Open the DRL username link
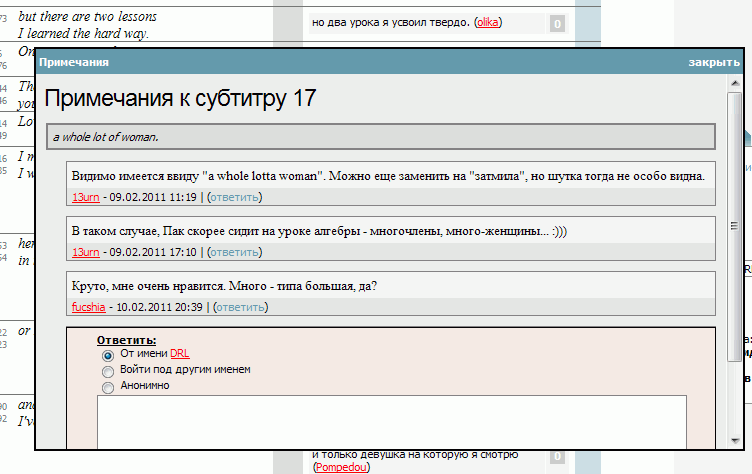 coord(179,354)
